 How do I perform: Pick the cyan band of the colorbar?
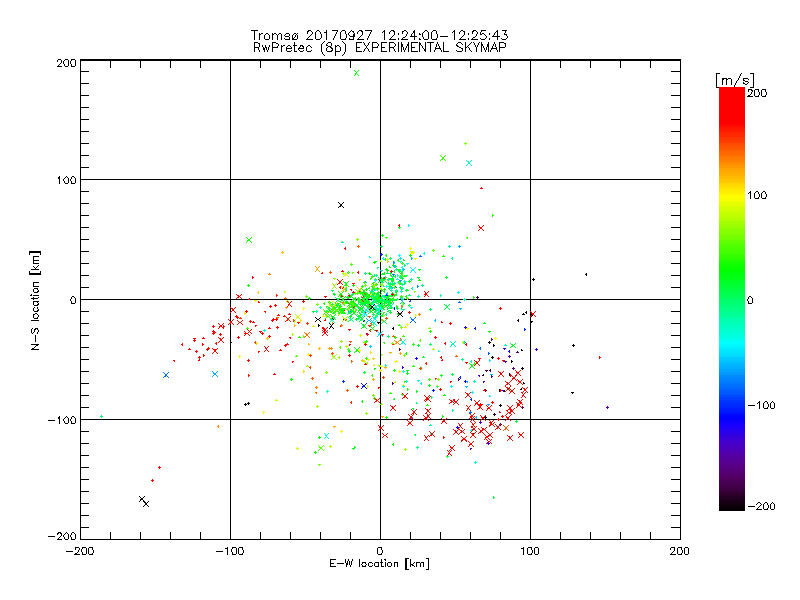(x=732, y=343)
